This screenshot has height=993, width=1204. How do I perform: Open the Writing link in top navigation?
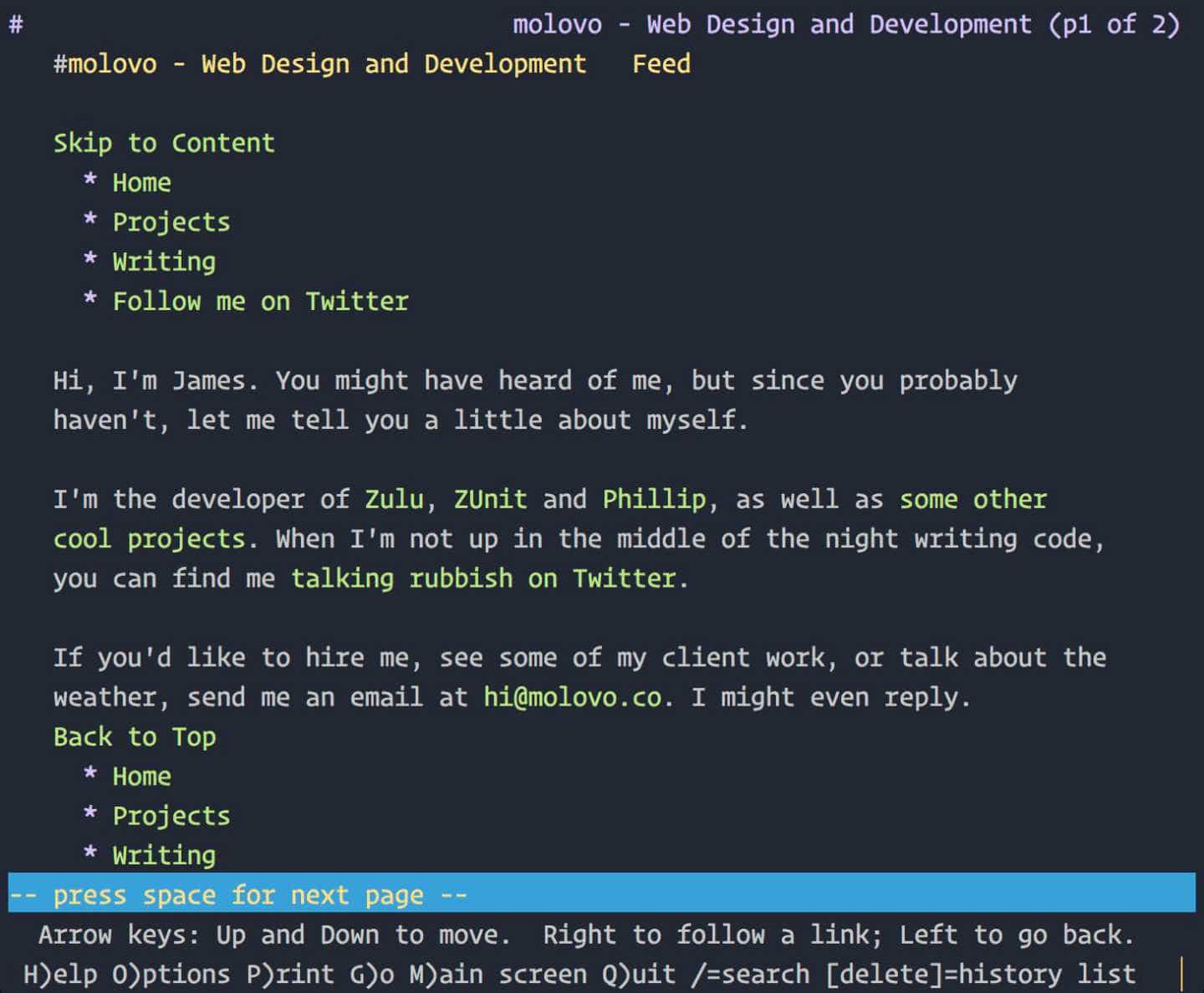click(x=164, y=262)
